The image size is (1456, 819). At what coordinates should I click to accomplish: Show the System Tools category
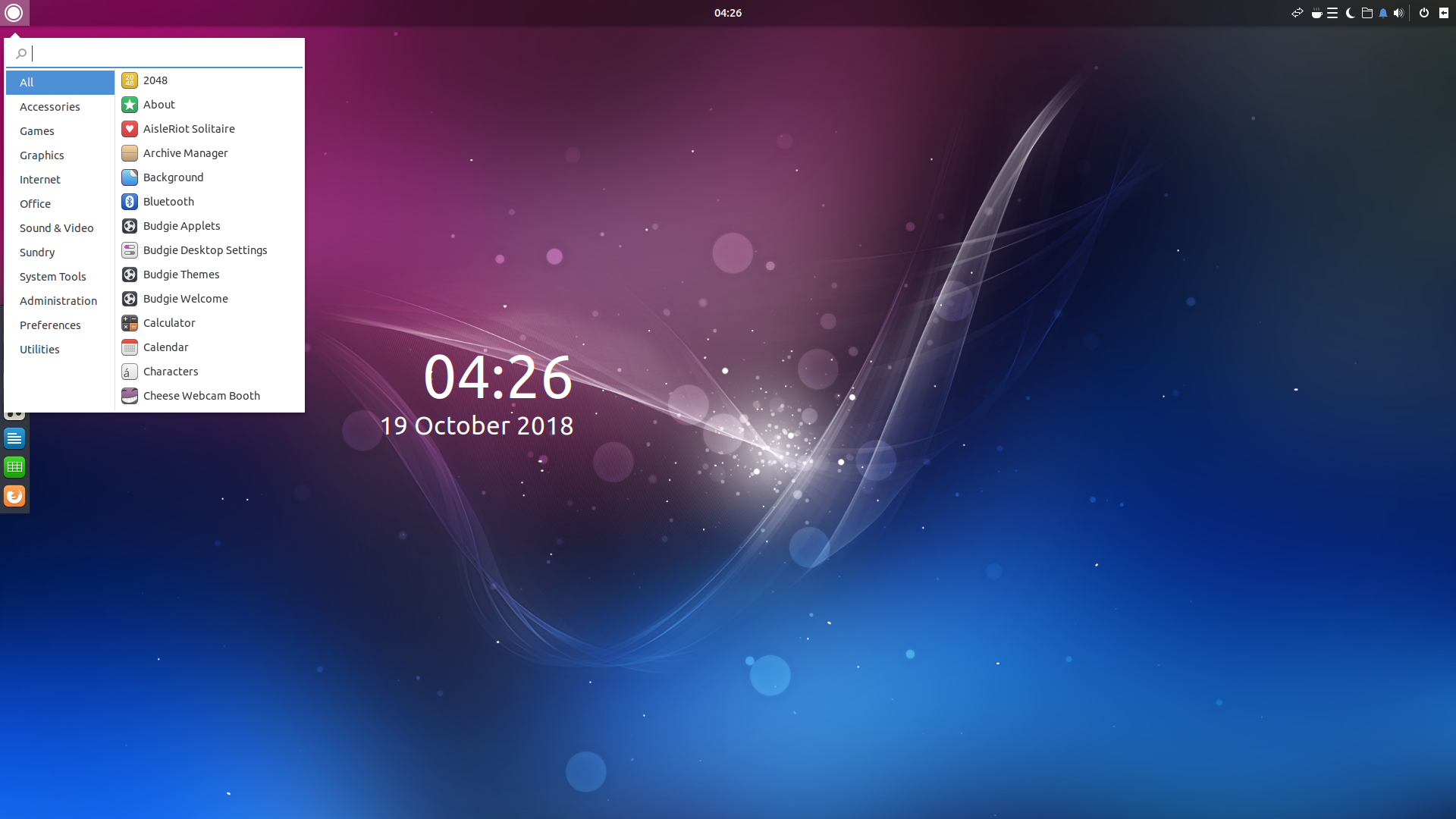[60, 276]
